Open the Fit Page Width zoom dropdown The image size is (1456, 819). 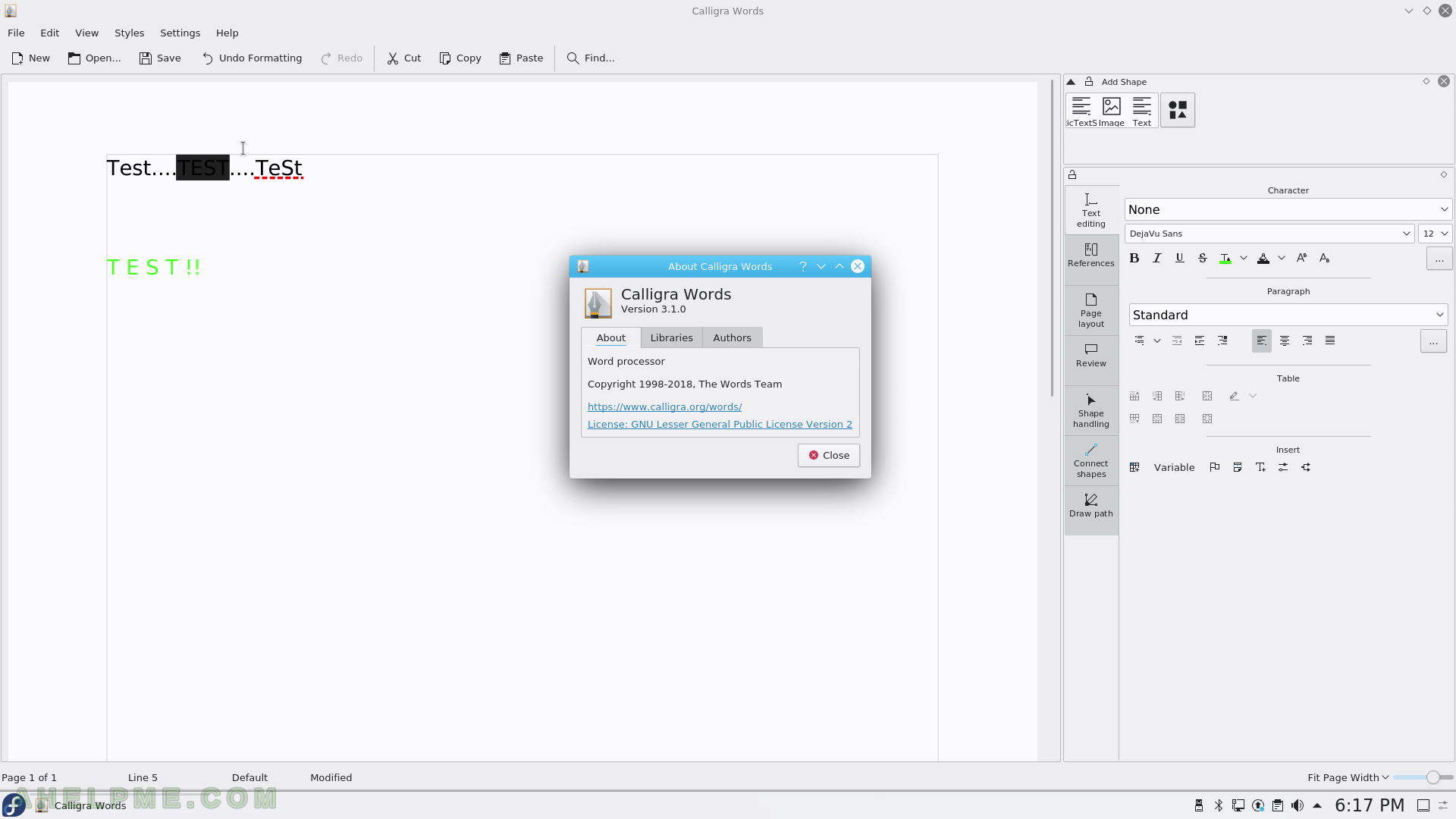pos(1348,777)
